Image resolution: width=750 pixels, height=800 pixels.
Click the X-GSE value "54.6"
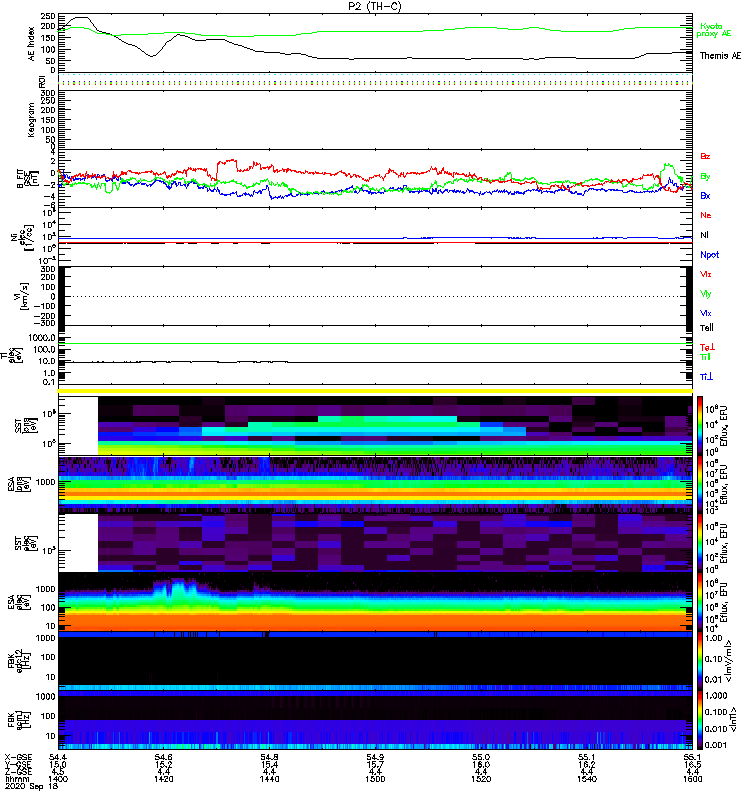[163, 757]
